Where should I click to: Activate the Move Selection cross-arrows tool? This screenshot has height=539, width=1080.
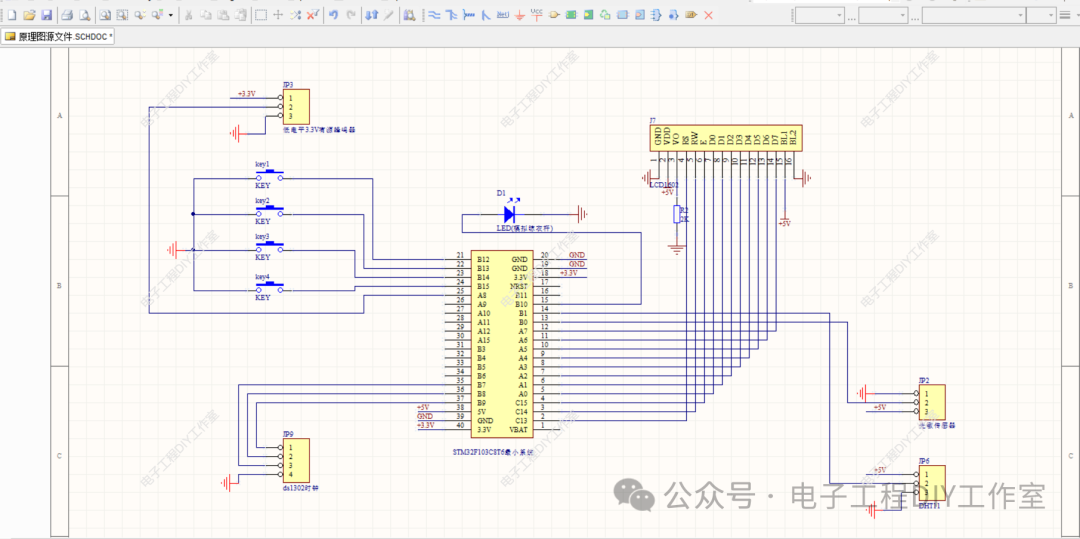coord(278,14)
